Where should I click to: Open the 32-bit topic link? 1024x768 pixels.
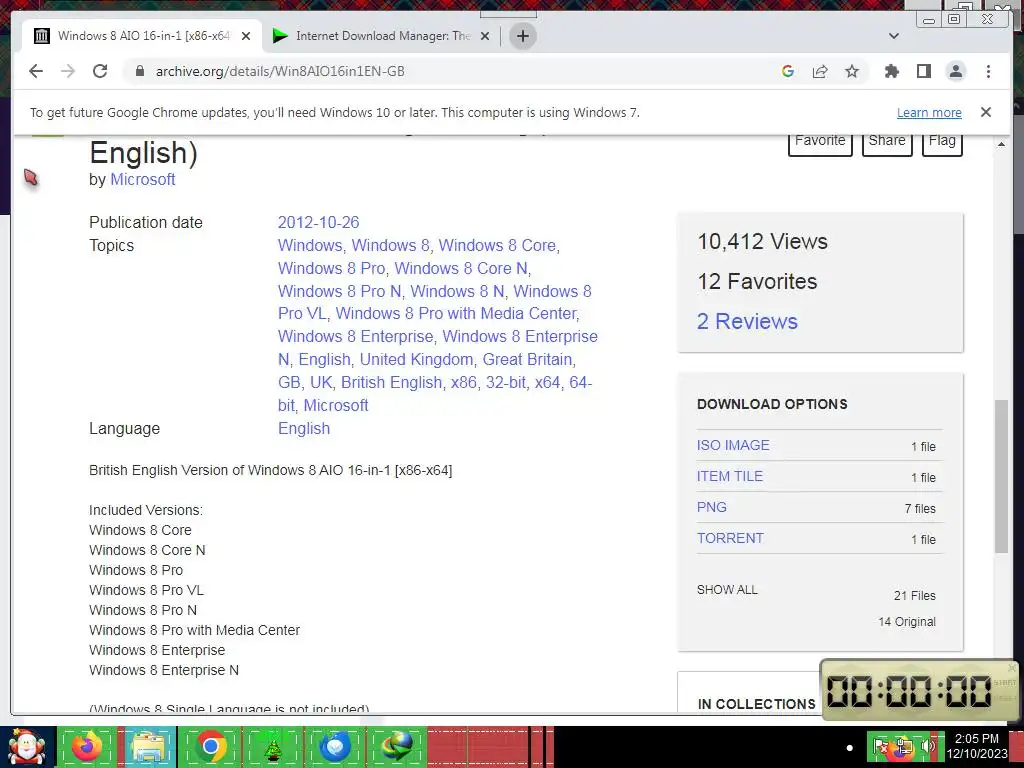505,382
